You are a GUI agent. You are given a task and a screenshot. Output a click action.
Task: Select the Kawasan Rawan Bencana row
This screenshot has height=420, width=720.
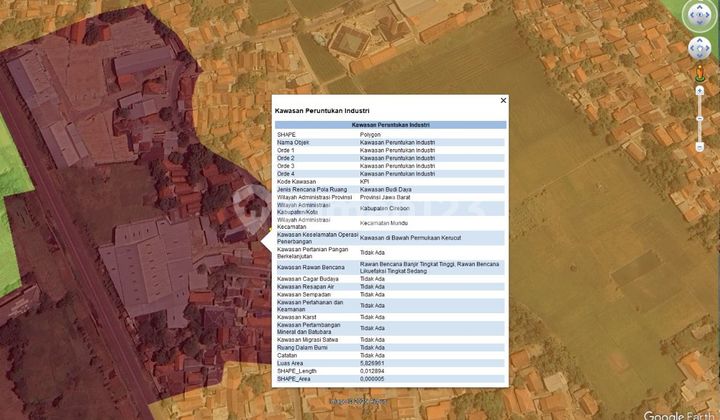click(x=390, y=267)
